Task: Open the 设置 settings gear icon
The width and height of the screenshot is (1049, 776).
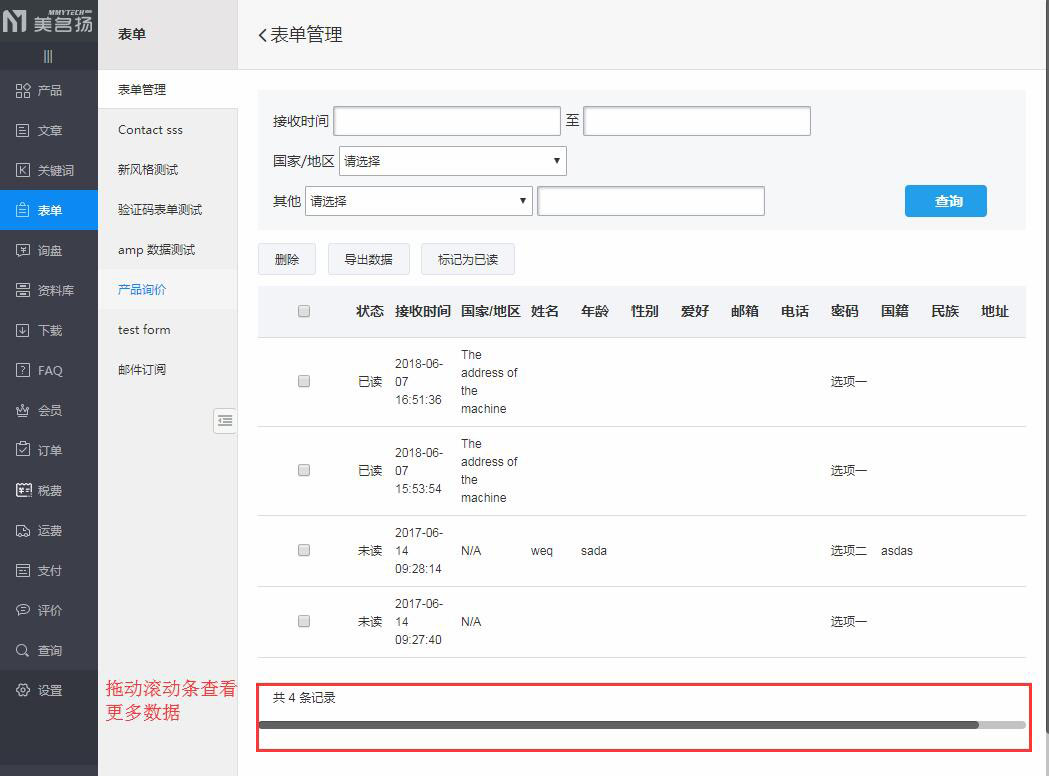Action: (x=23, y=691)
